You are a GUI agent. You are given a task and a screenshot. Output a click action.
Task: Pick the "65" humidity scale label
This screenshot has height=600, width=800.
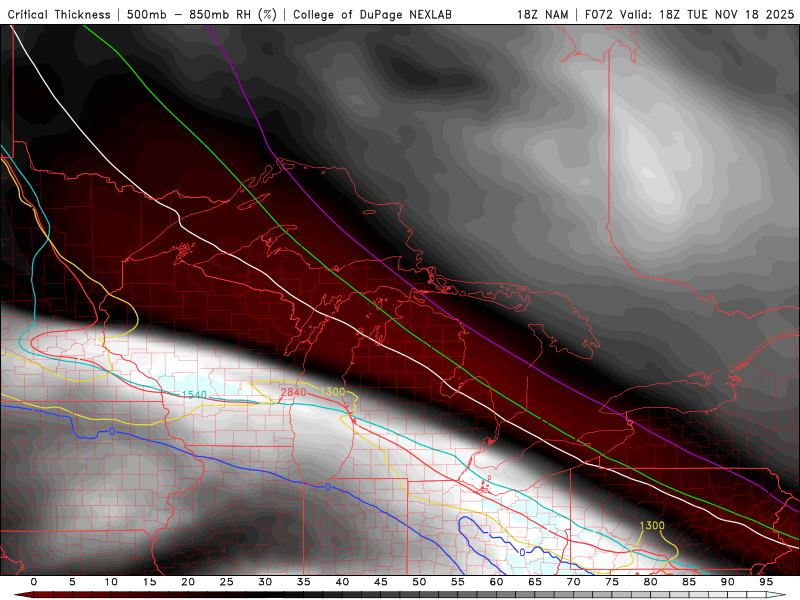pos(535,582)
